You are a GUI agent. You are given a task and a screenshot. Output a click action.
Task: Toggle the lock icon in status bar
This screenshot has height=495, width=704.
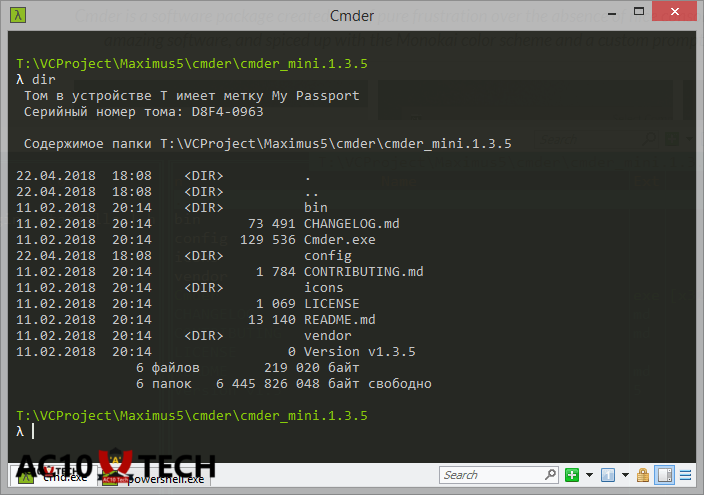pos(642,475)
